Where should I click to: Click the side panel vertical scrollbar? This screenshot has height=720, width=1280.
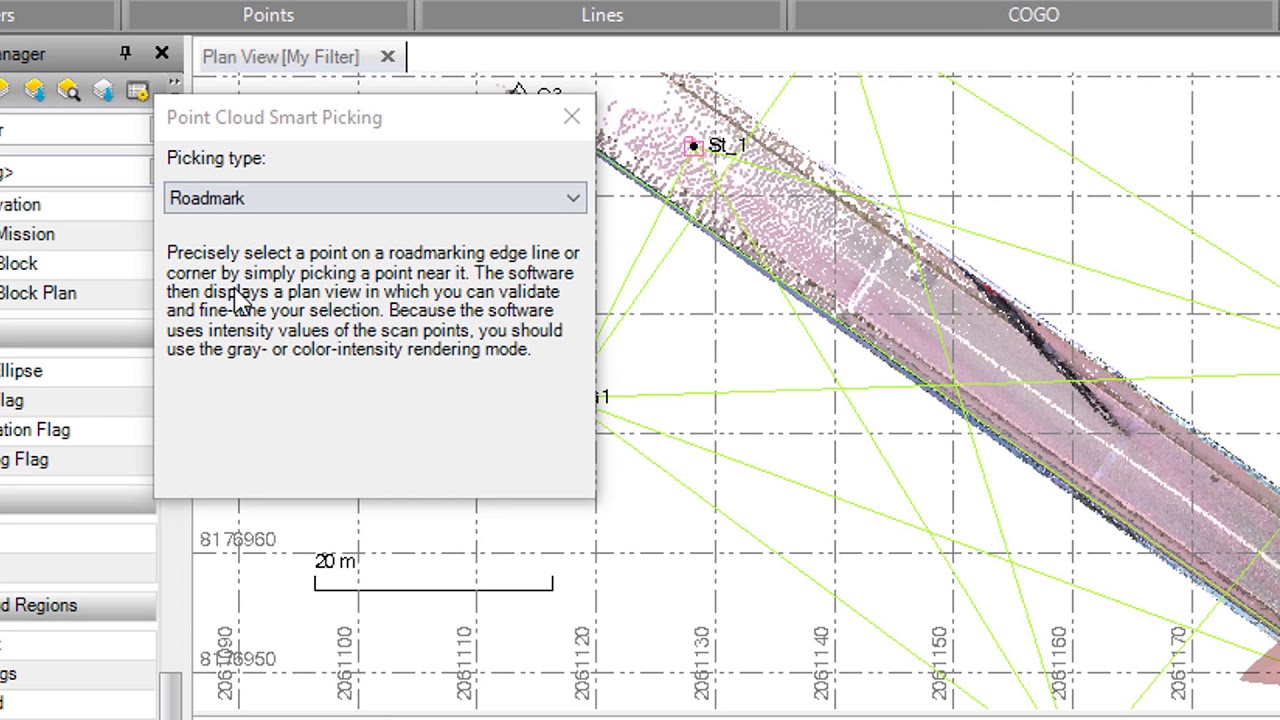[171, 695]
